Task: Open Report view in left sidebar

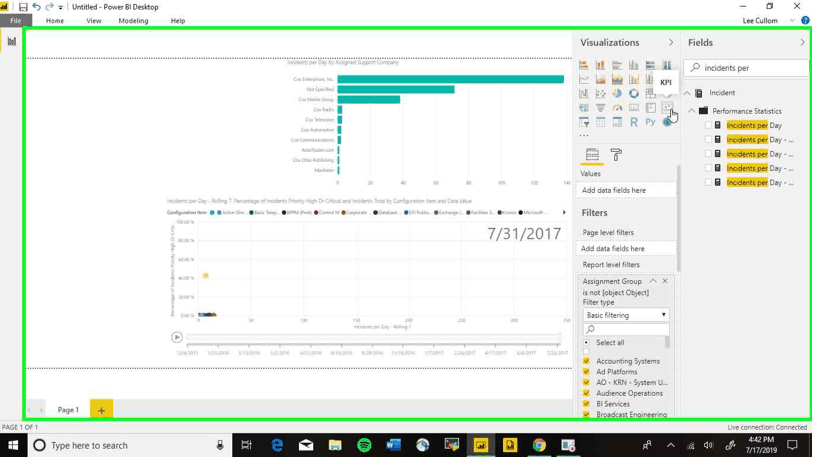Action: (x=11, y=42)
